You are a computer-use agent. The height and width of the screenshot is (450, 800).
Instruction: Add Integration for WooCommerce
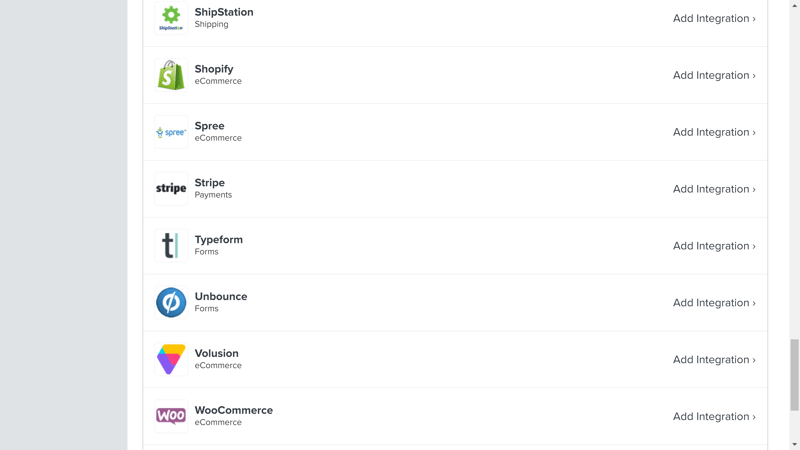[x=713, y=417]
